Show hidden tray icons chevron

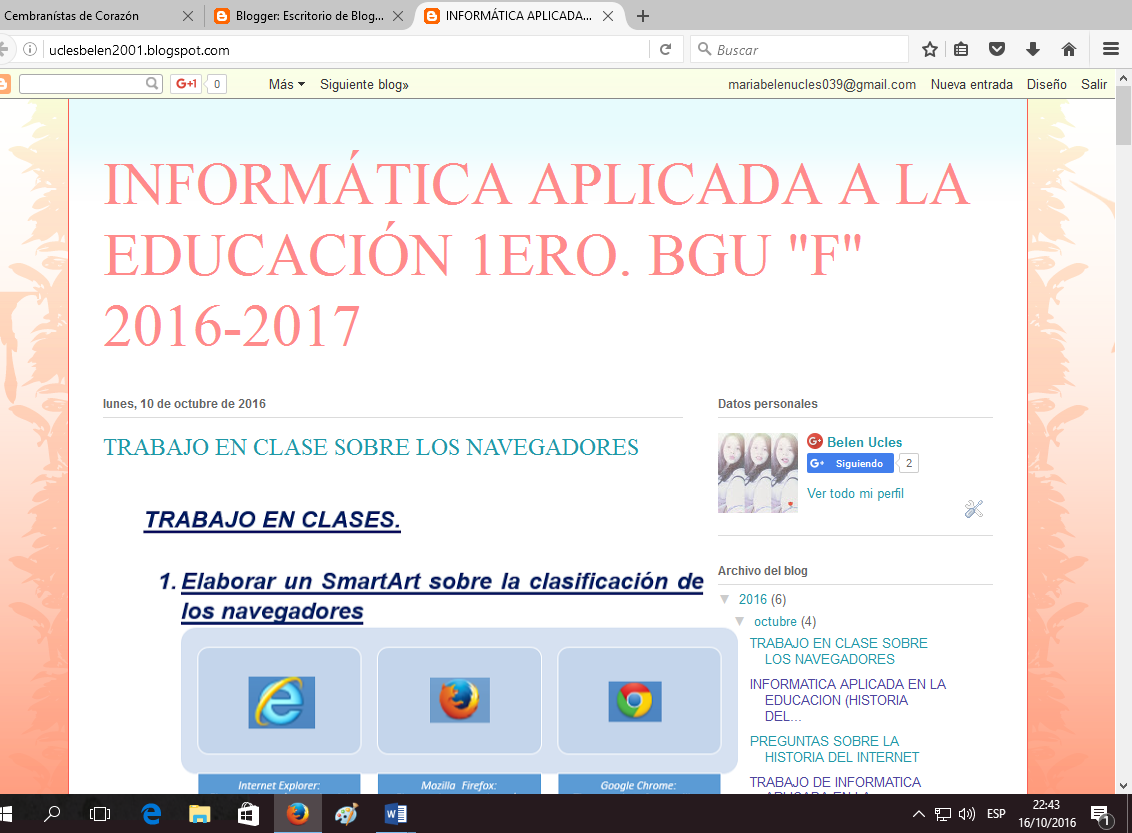click(x=918, y=814)
